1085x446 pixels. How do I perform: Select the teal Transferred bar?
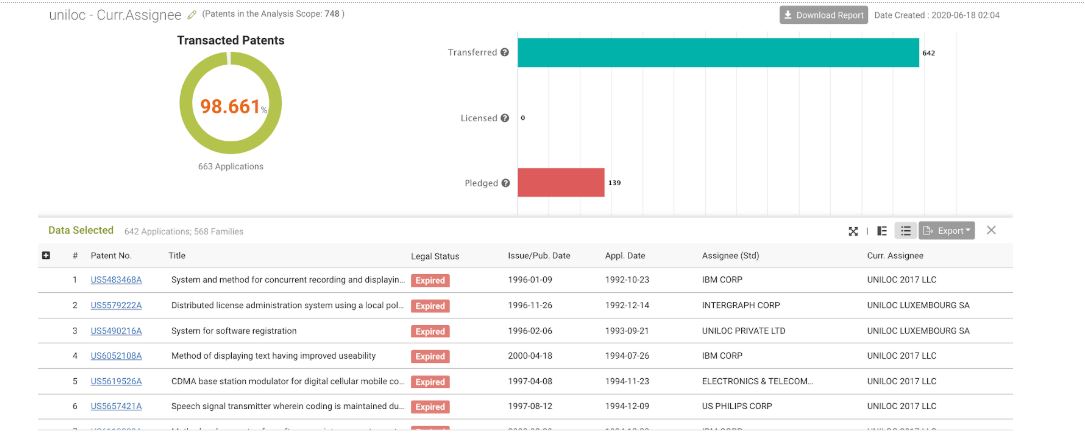[718, 53]
